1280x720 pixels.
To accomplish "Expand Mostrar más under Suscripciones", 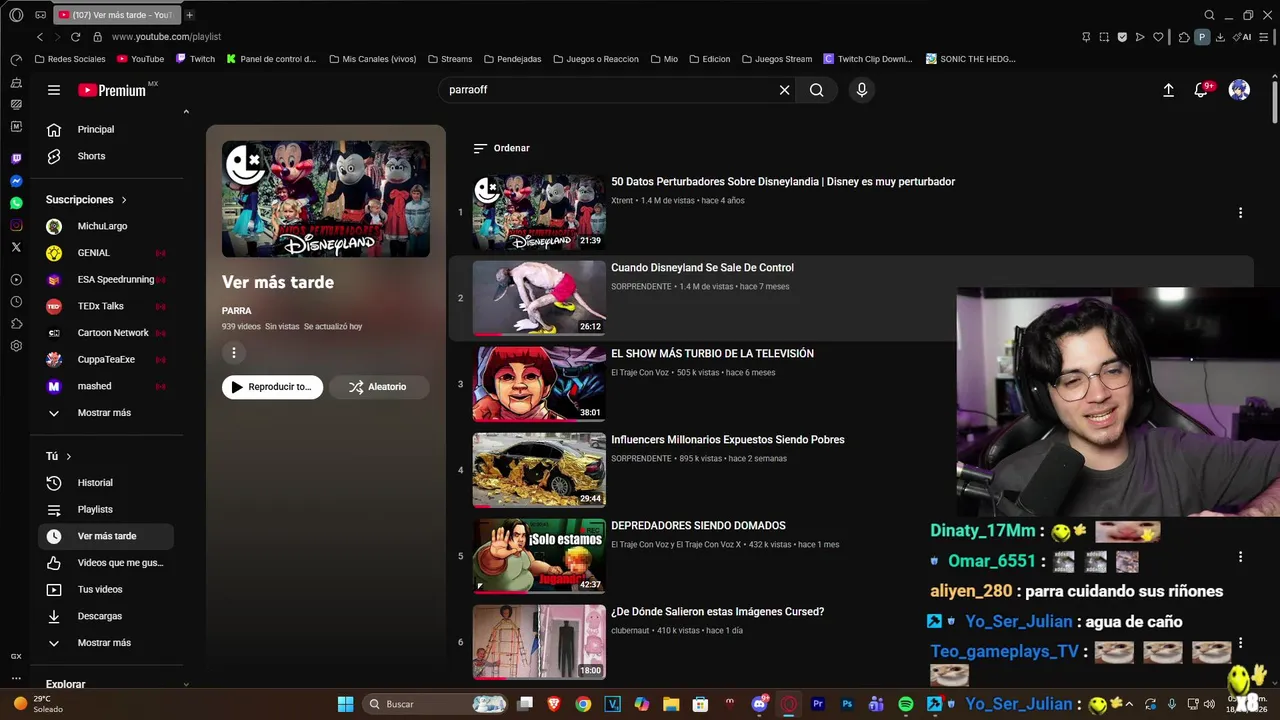I will (x=106, y=413).
